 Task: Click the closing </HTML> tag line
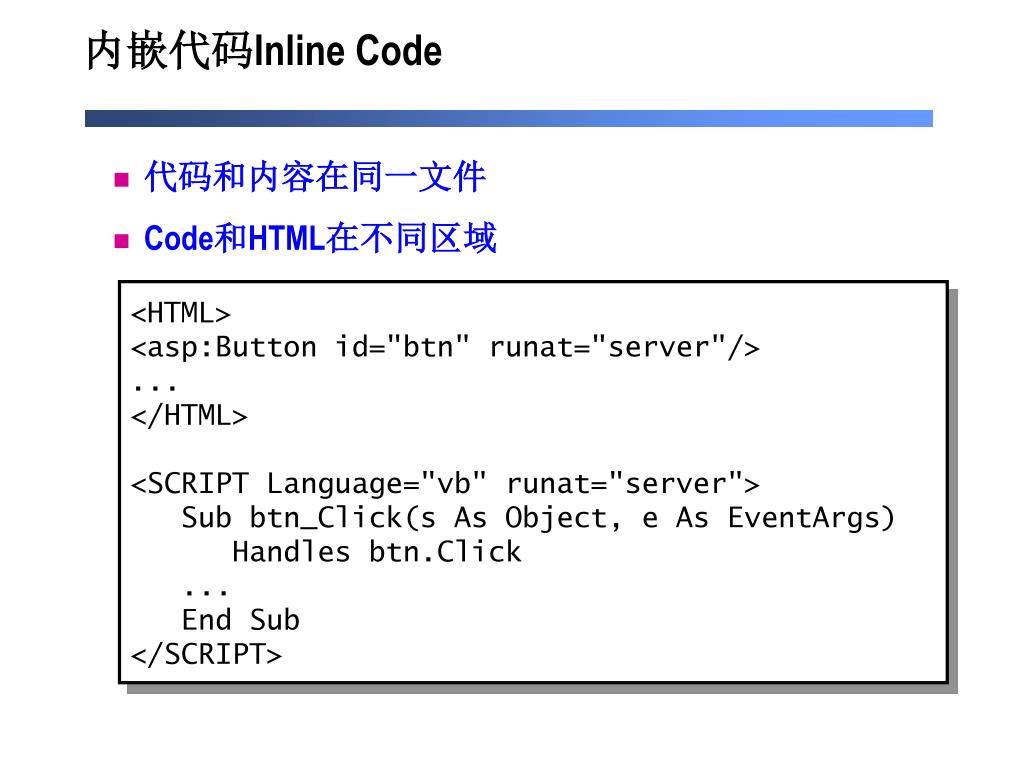pyautogui.click(x=189, y=416)
